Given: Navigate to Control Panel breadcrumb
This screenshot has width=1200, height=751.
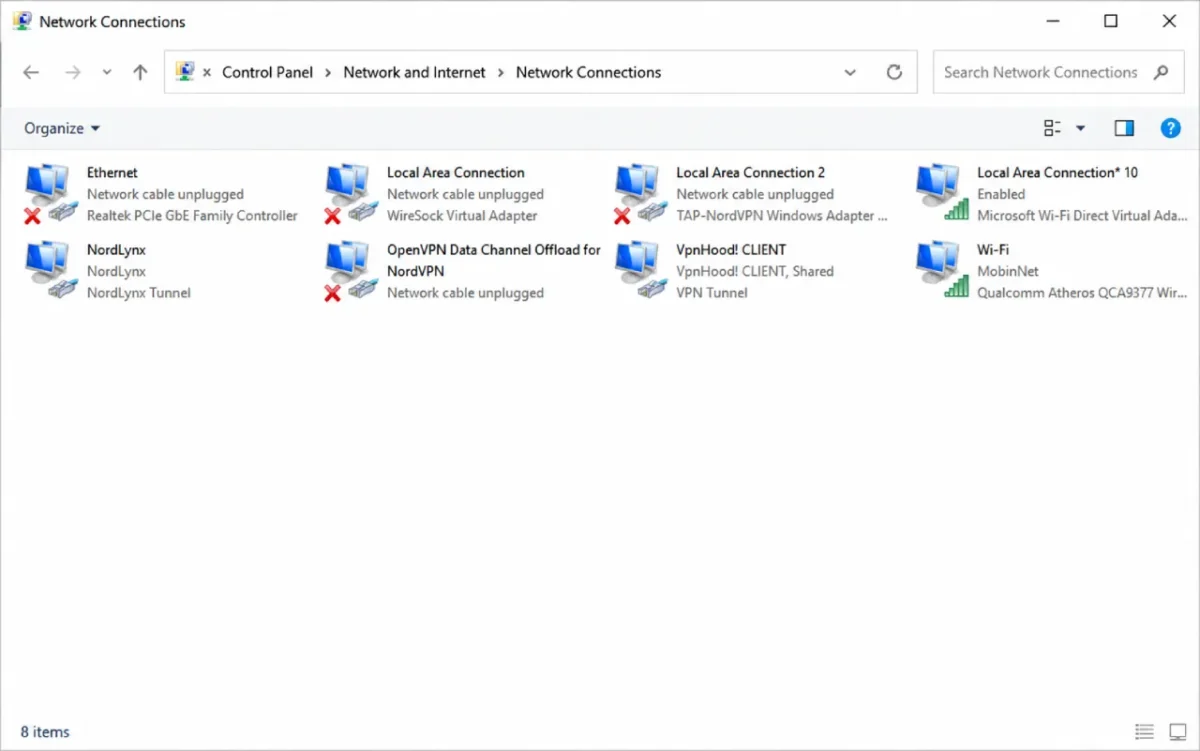Looking at the screenshot, I should point(267,72).
